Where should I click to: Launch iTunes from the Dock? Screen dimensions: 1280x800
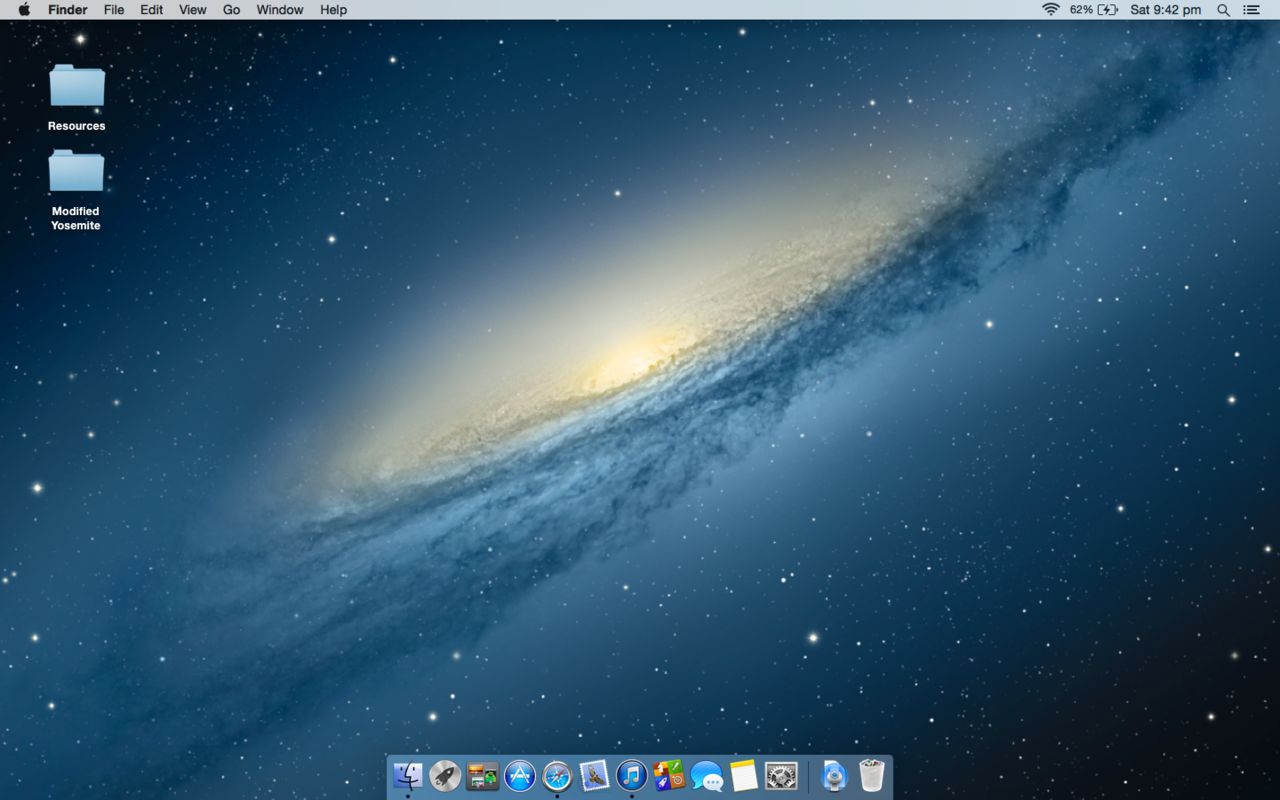point(632,775)
